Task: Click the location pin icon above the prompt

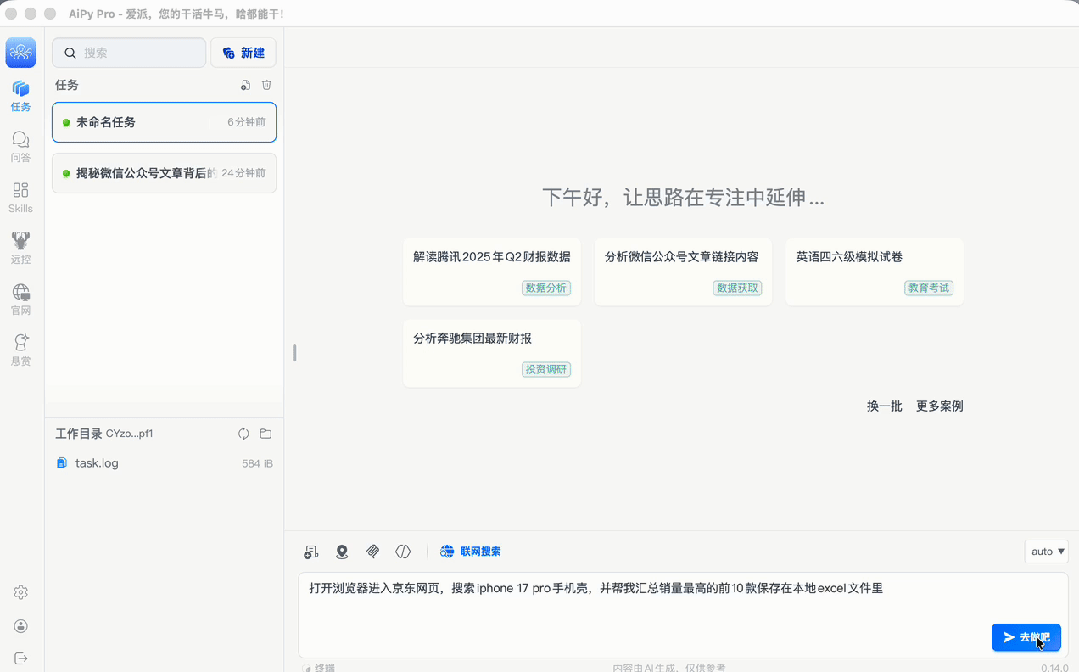Action: tap(342, 552)
